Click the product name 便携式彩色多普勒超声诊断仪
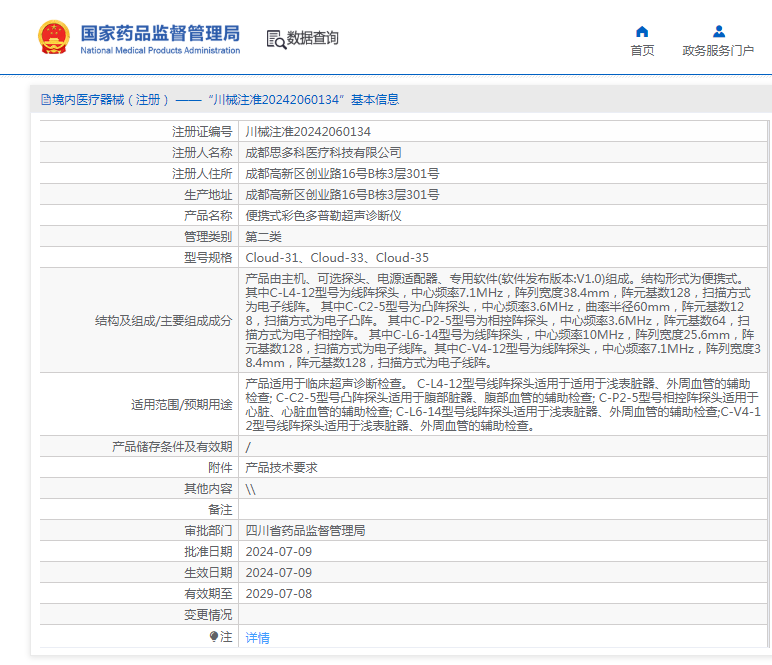This screenshot has width=772, height=665. click(x=323, y=216)
